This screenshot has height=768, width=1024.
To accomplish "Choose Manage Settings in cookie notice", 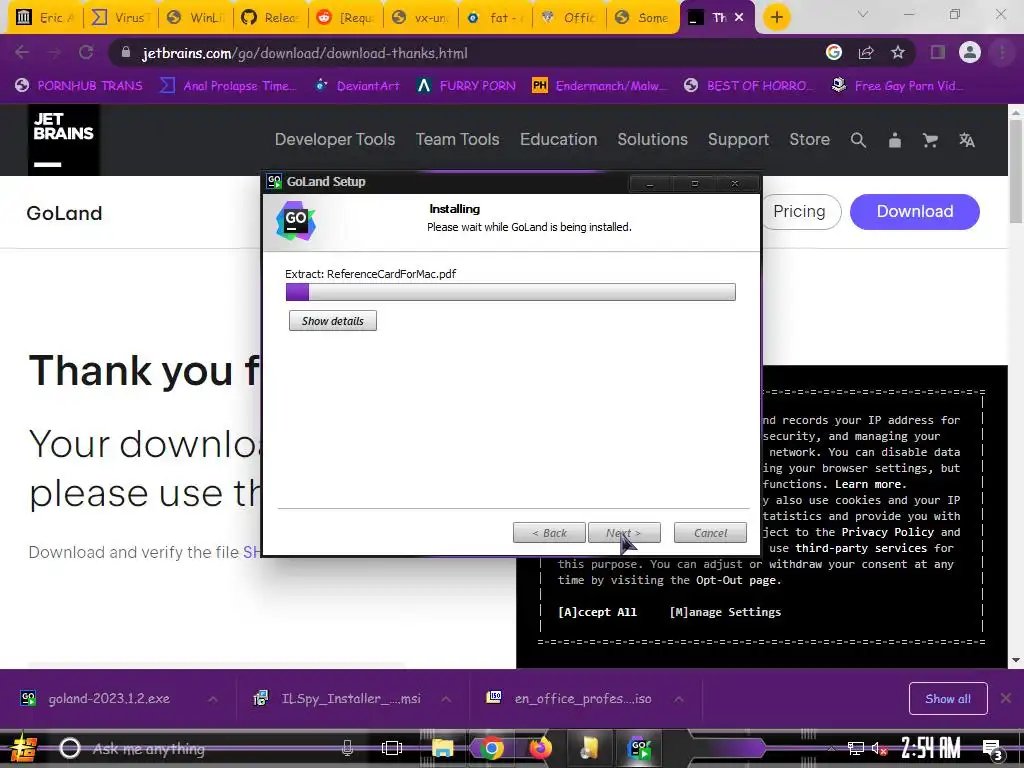I will (x=725, y=612).
